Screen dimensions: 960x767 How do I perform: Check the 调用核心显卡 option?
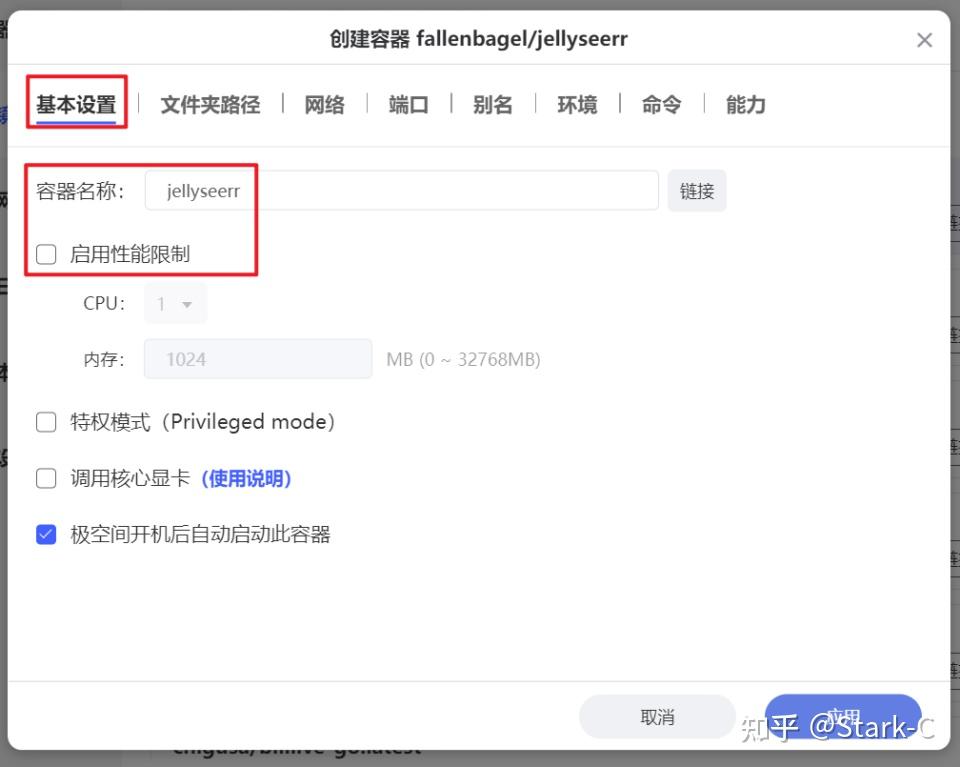click(x=46, y=478)
